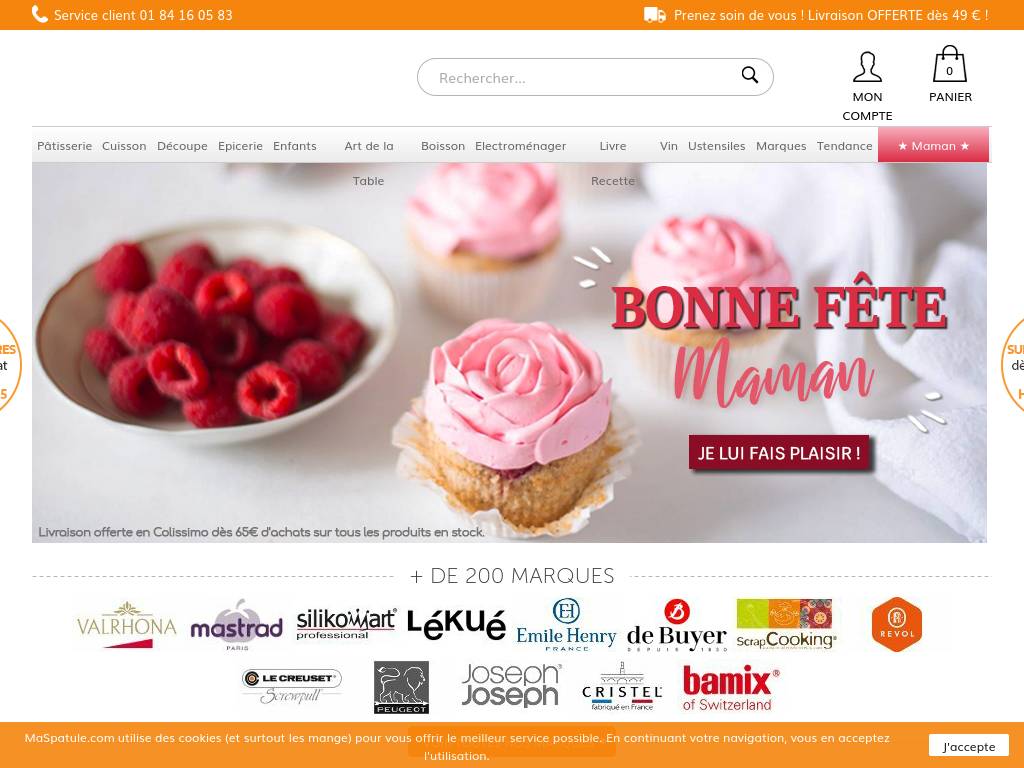Viewport: 1024px width, 768px height.
Task: Open the Peugeot lion brand logo
Action: pos(401,687)
